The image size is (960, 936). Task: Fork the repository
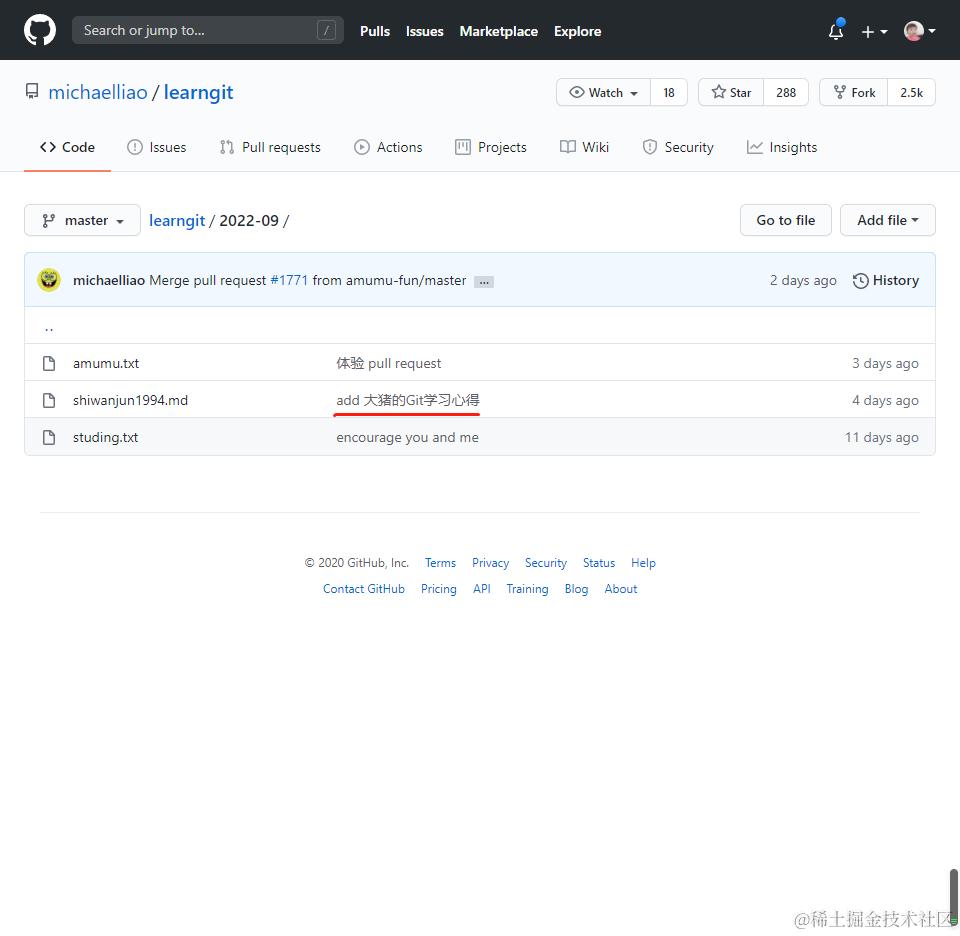tap(853, 92)
